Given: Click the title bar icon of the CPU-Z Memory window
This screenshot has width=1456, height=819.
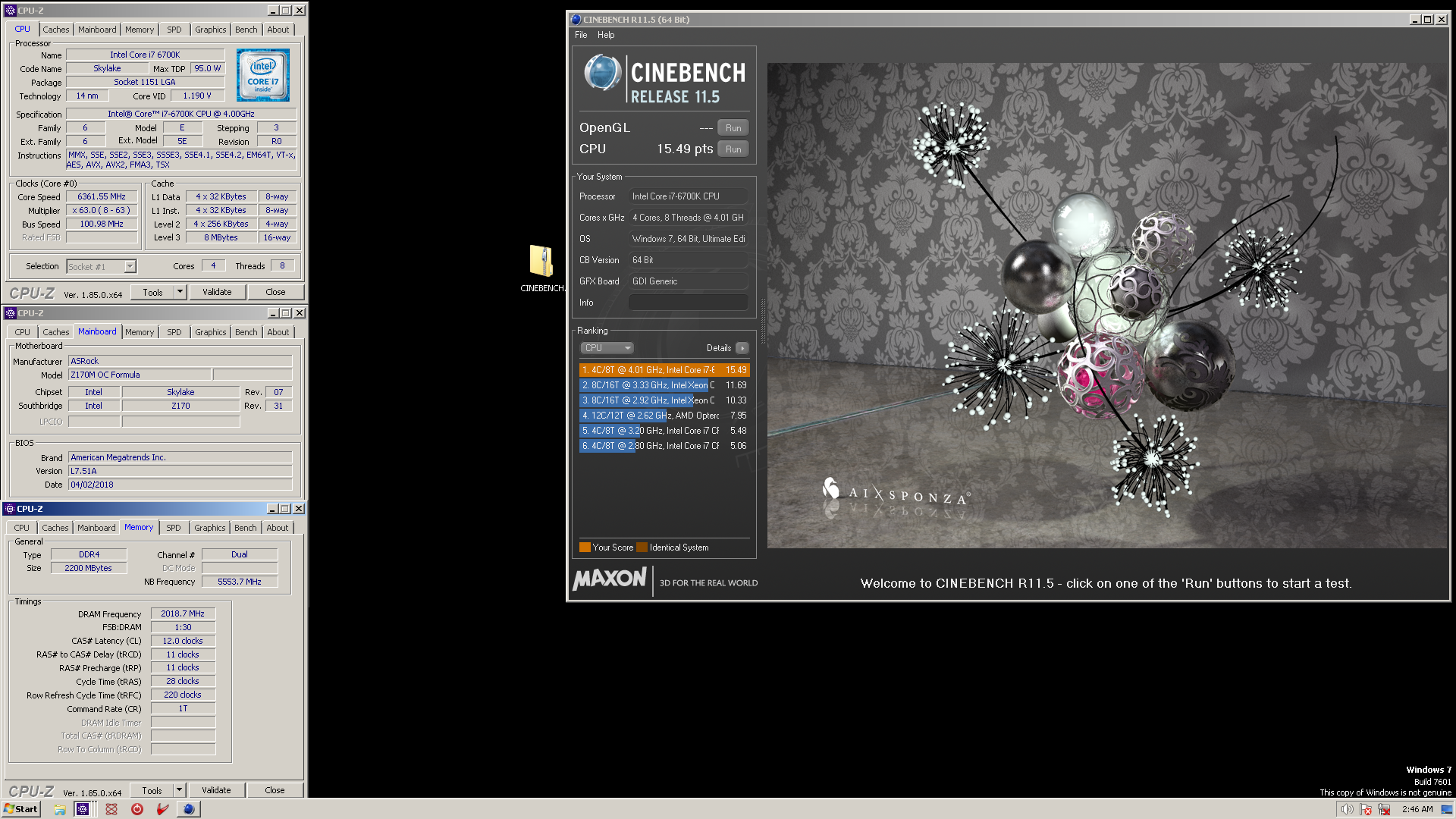Looking at the screenshot, I should [x=10, y=509].
